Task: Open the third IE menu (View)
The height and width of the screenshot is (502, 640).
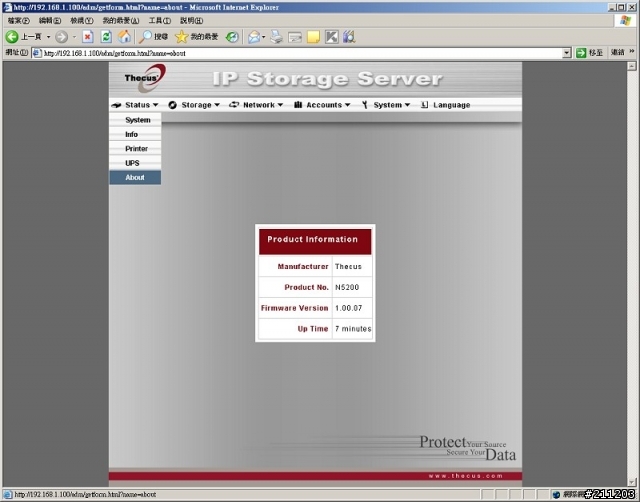Action: pos(81,20)
